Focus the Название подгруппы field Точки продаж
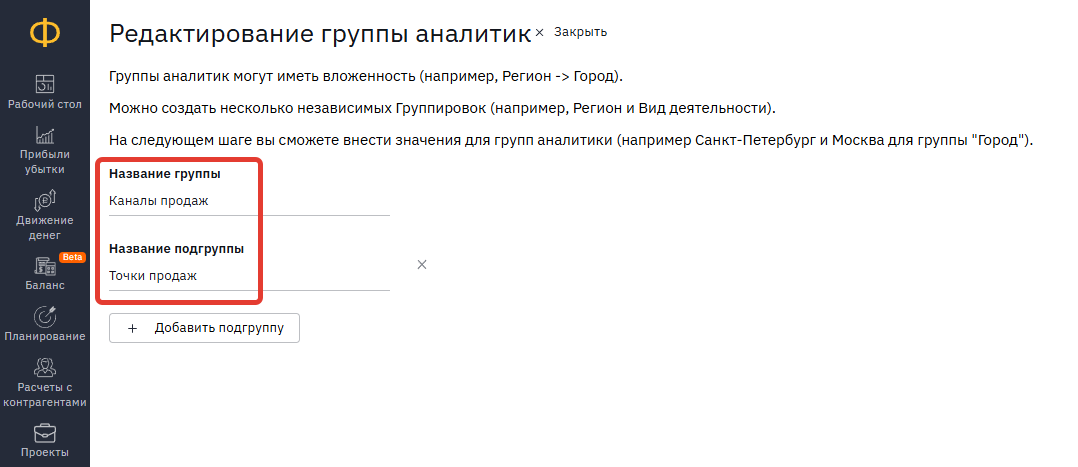This screenshot has width=1078, height=467. (249, 276)
